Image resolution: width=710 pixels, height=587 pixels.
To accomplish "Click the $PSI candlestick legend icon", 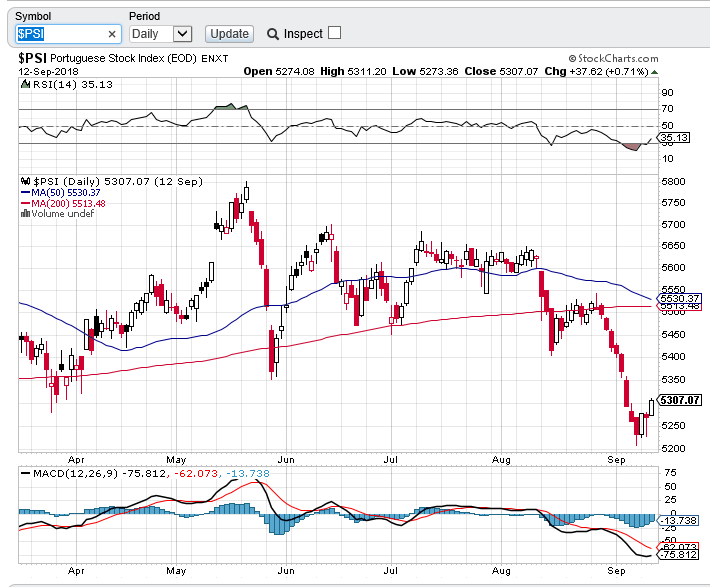I will (x=25, y=182).
